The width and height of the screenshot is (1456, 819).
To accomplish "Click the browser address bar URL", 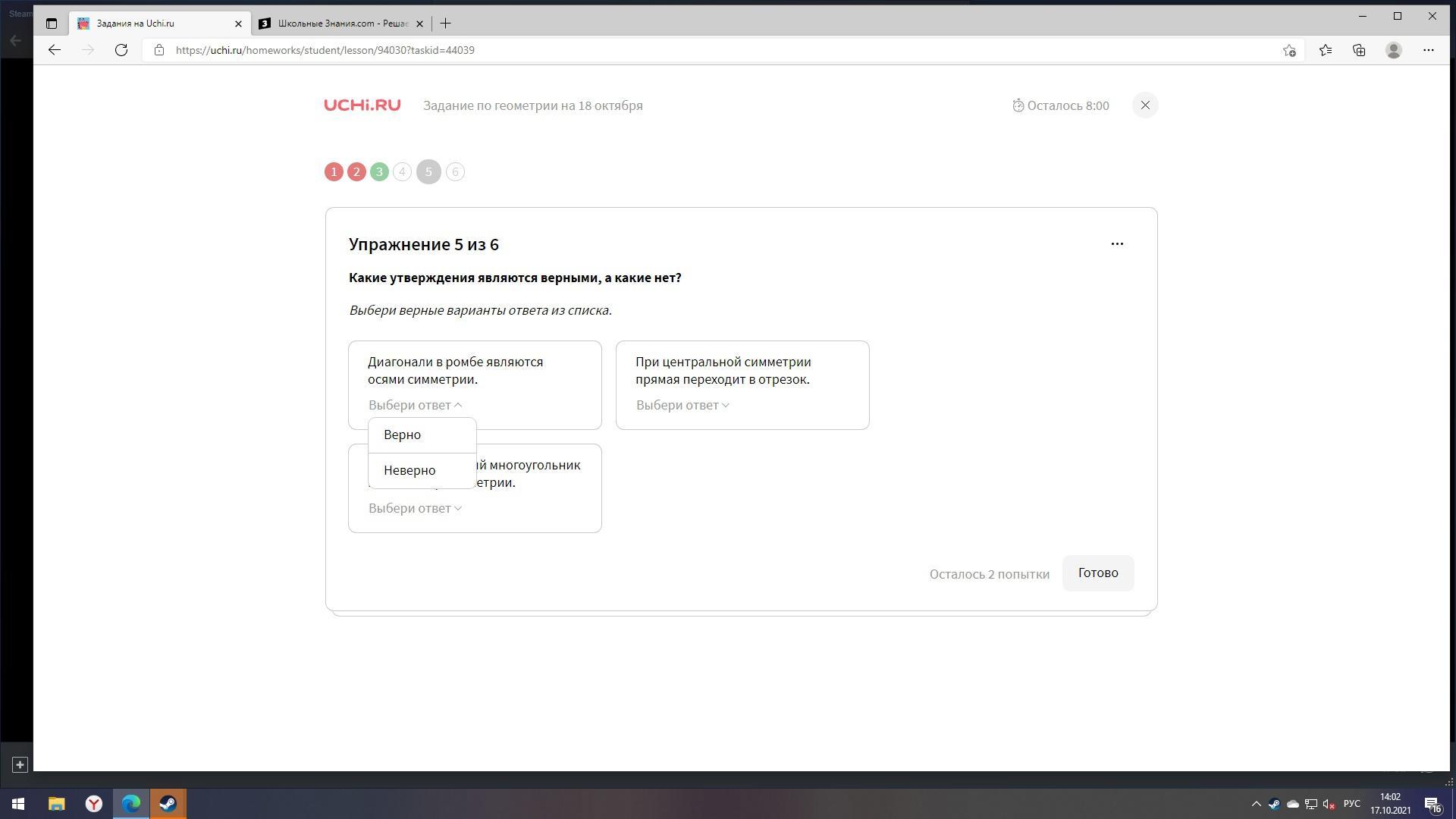I will coord(325,50).
